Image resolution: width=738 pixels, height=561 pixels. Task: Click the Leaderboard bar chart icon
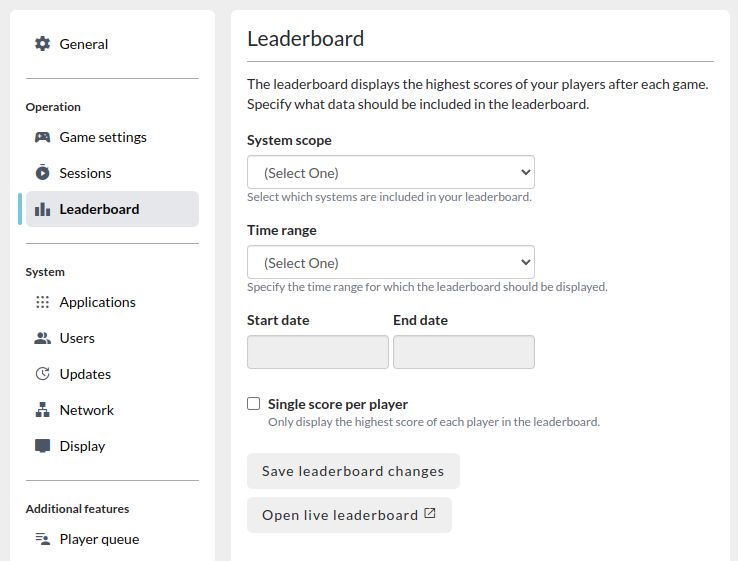42,209
